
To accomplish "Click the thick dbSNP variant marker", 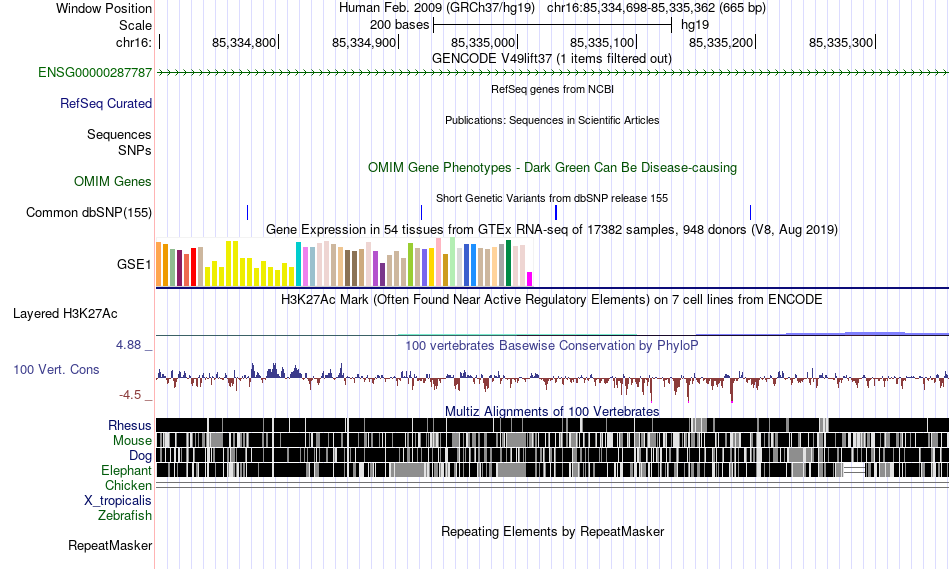I will pos(556,213).
